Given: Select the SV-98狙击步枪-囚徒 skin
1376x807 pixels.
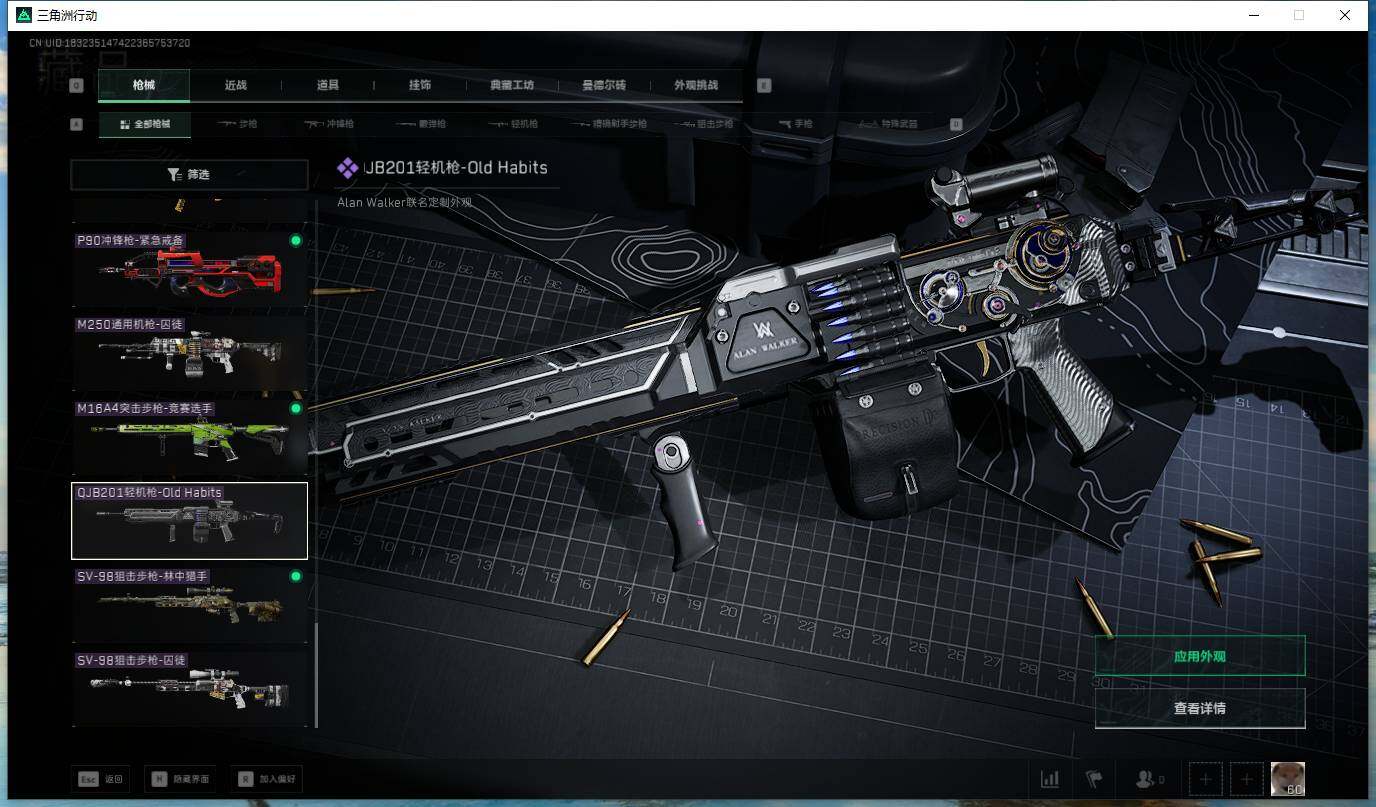Looking at the screenshot, I should tap(189, 689).
